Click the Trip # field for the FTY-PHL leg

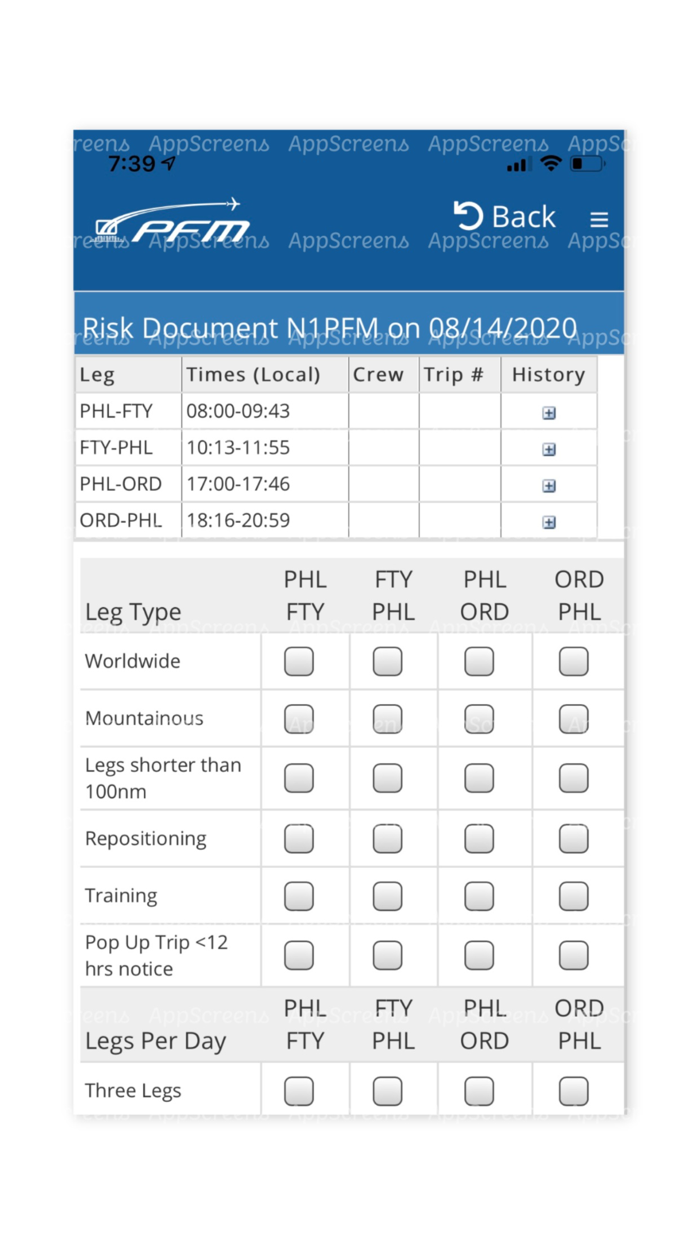pos(458,448)
